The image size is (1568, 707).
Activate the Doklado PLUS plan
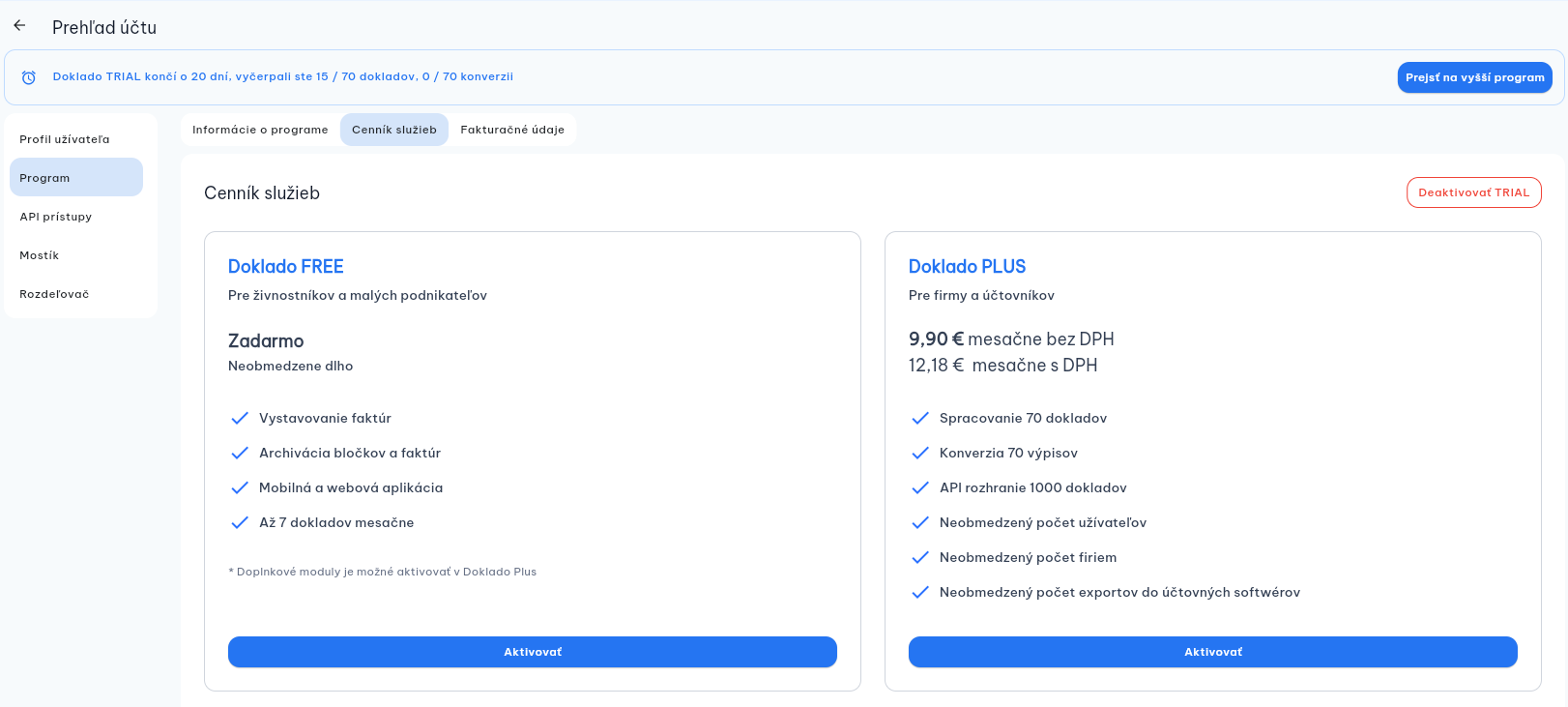pyautogui.click(x=1213, y=652)
